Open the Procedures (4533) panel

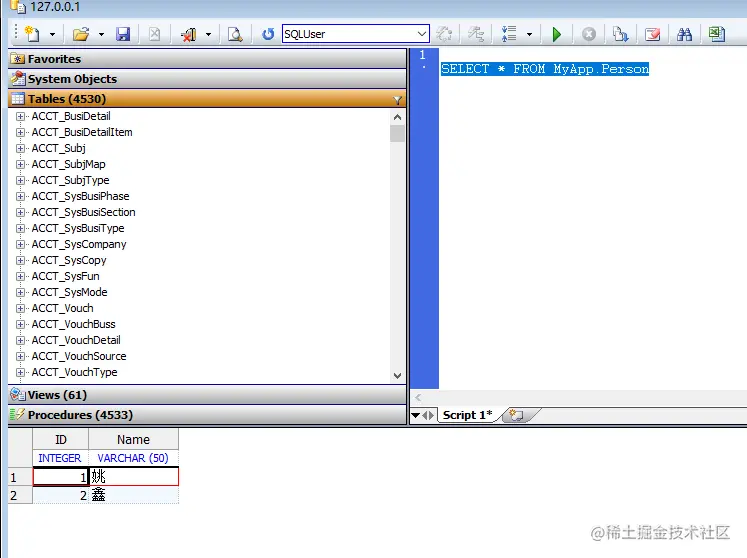click(x=207, y=415)
